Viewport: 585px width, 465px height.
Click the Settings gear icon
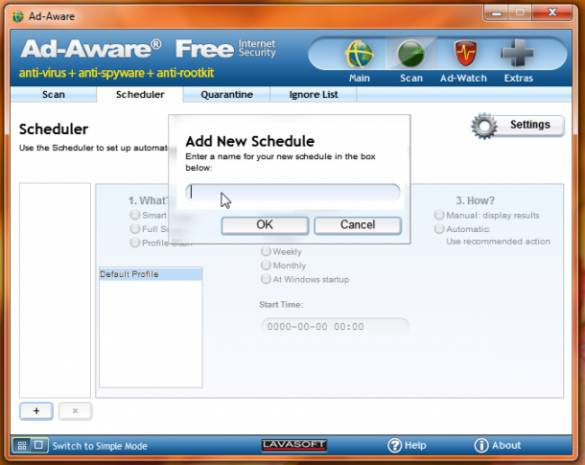[x=484, y=126]
